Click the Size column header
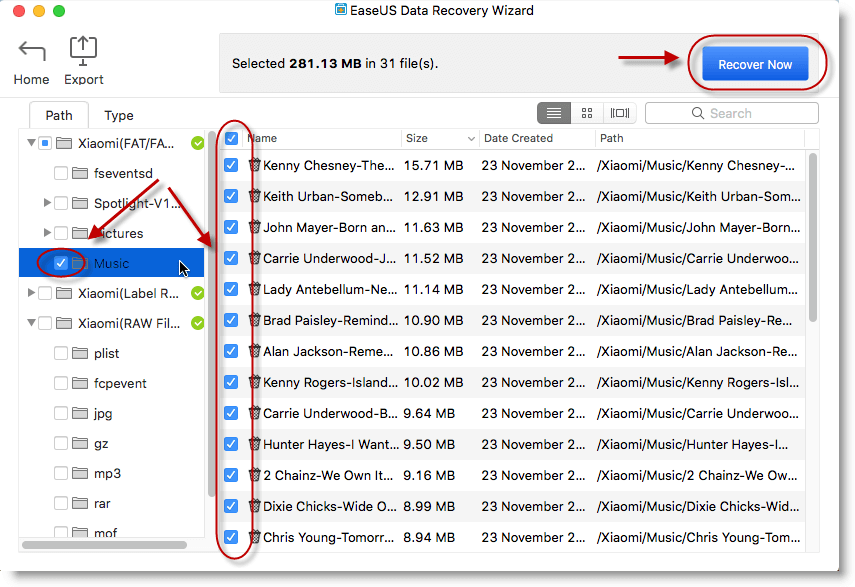 439,138
